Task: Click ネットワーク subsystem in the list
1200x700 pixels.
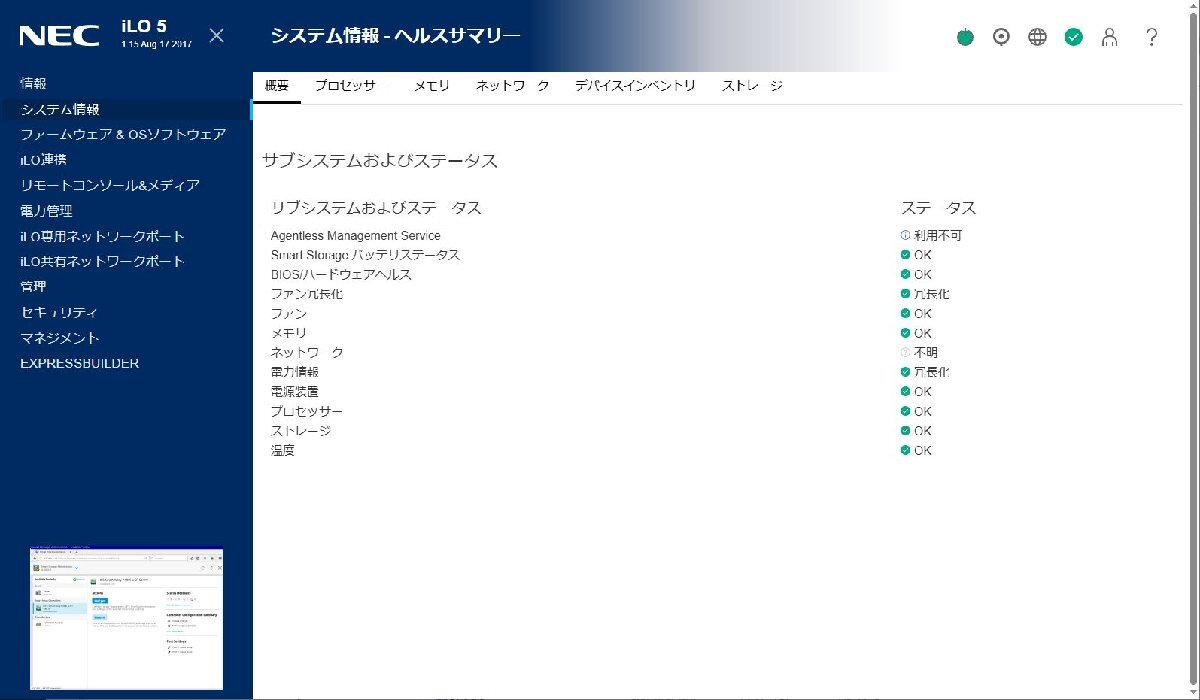Action: (x=307, y=352)
